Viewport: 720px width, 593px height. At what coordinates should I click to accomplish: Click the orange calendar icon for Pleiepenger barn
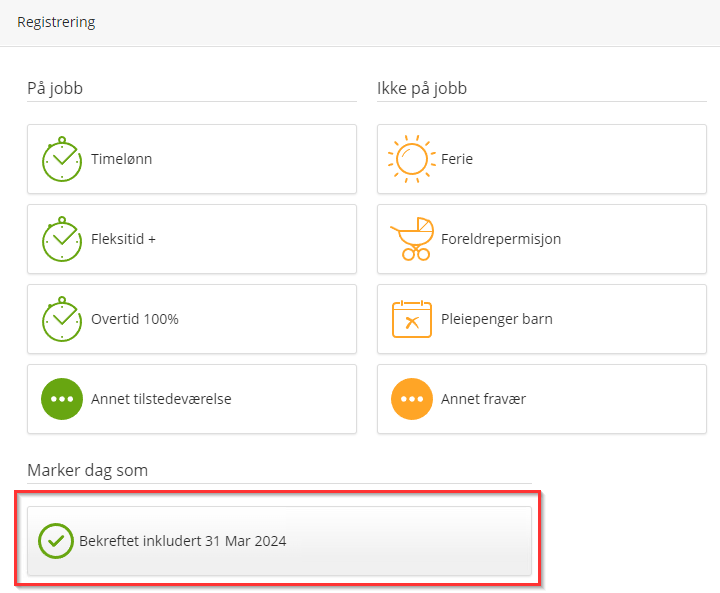coord(412,319)
